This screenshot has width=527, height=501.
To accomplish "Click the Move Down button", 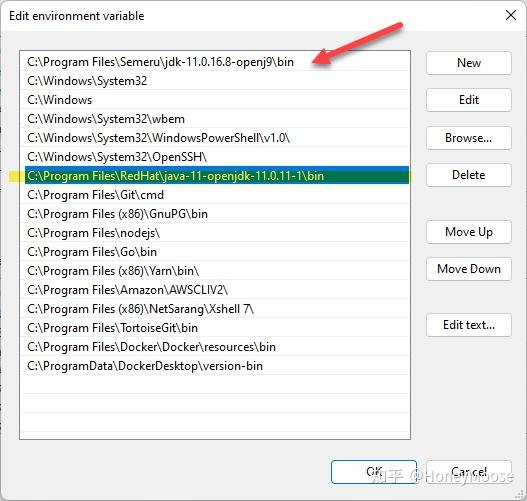I will (469, 269).
